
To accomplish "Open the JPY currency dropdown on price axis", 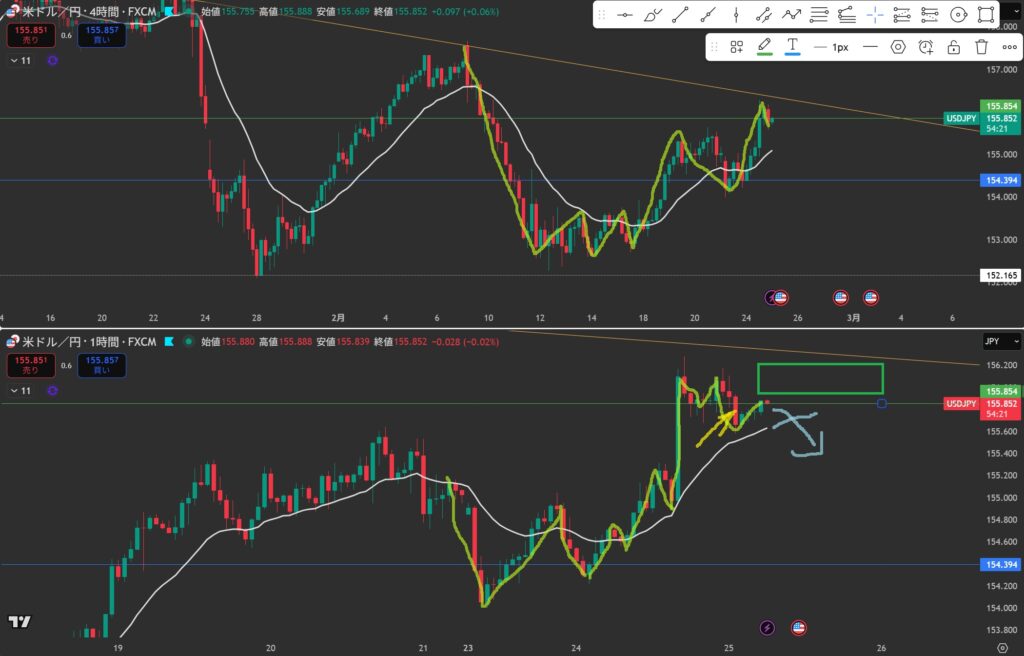I will pyautogui.click(x=993, y=340).
